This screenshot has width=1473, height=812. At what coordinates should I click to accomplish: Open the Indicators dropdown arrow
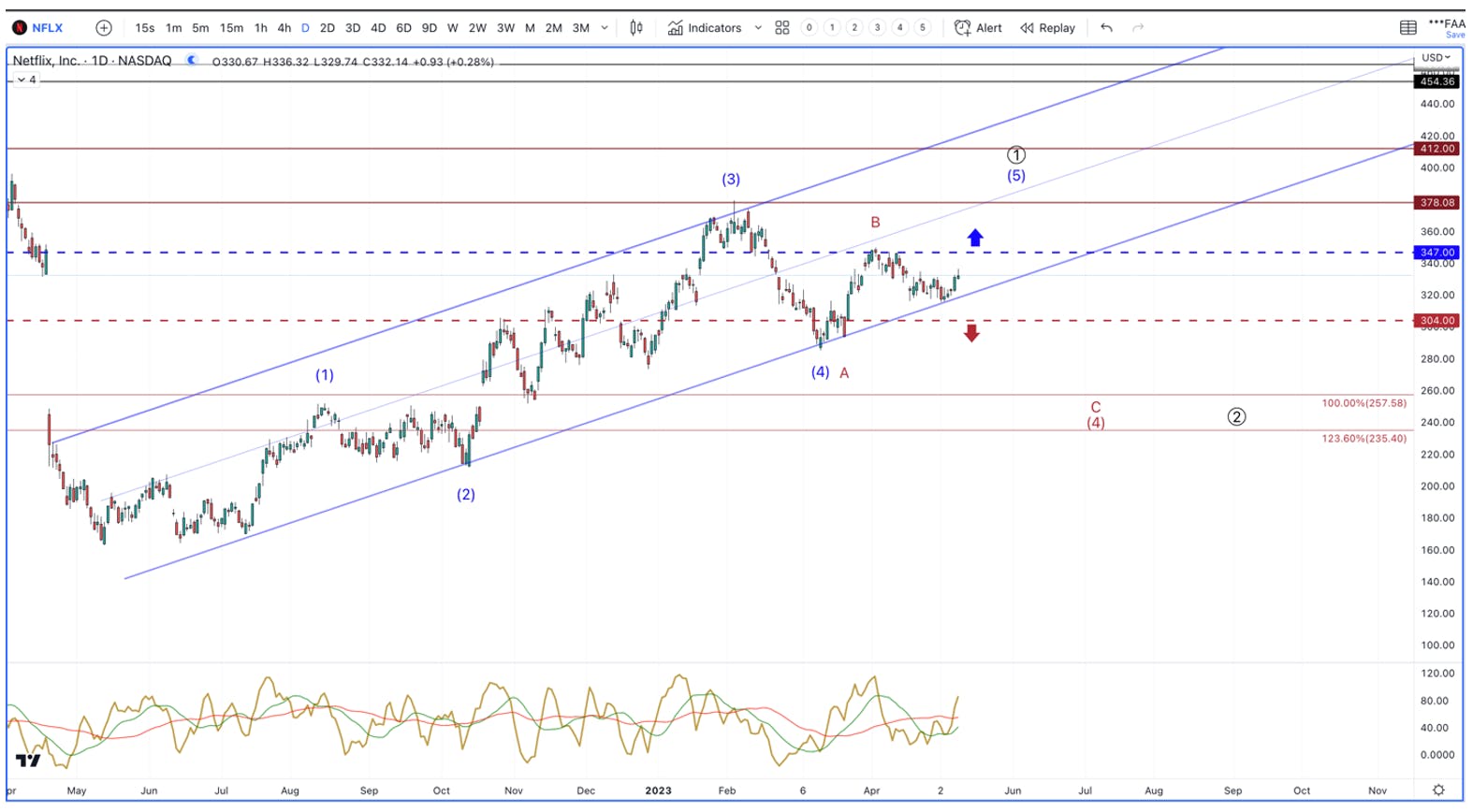(x=758, y=28)
